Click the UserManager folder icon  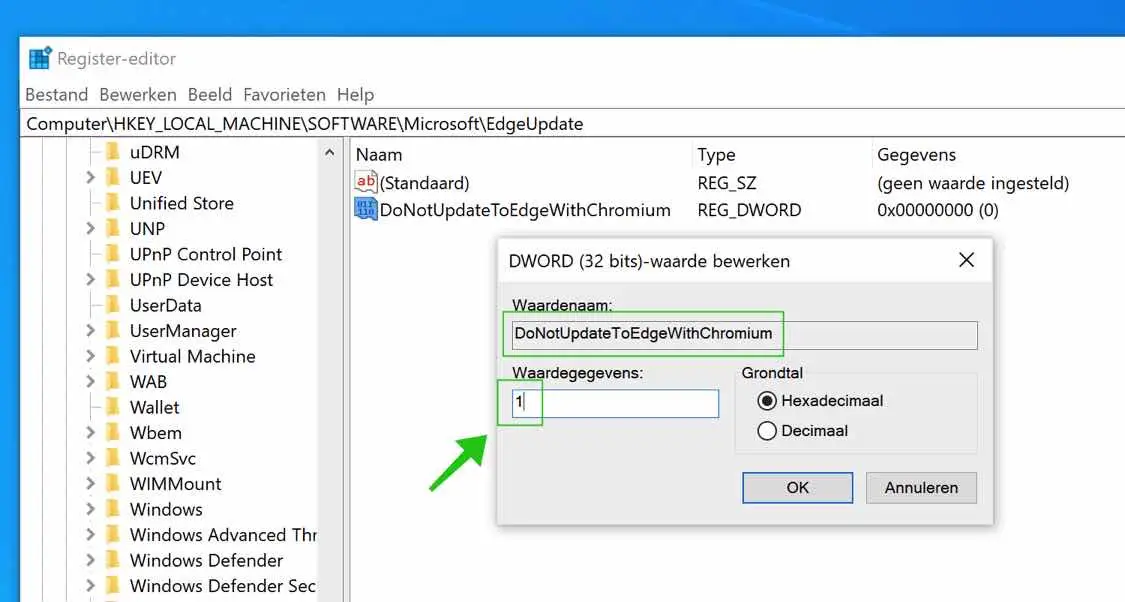[x=112, y=330]
